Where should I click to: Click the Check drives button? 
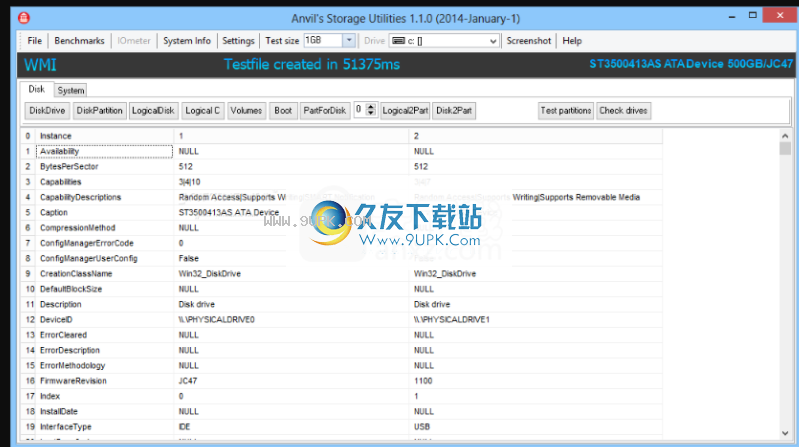click(x=623, y=111)
